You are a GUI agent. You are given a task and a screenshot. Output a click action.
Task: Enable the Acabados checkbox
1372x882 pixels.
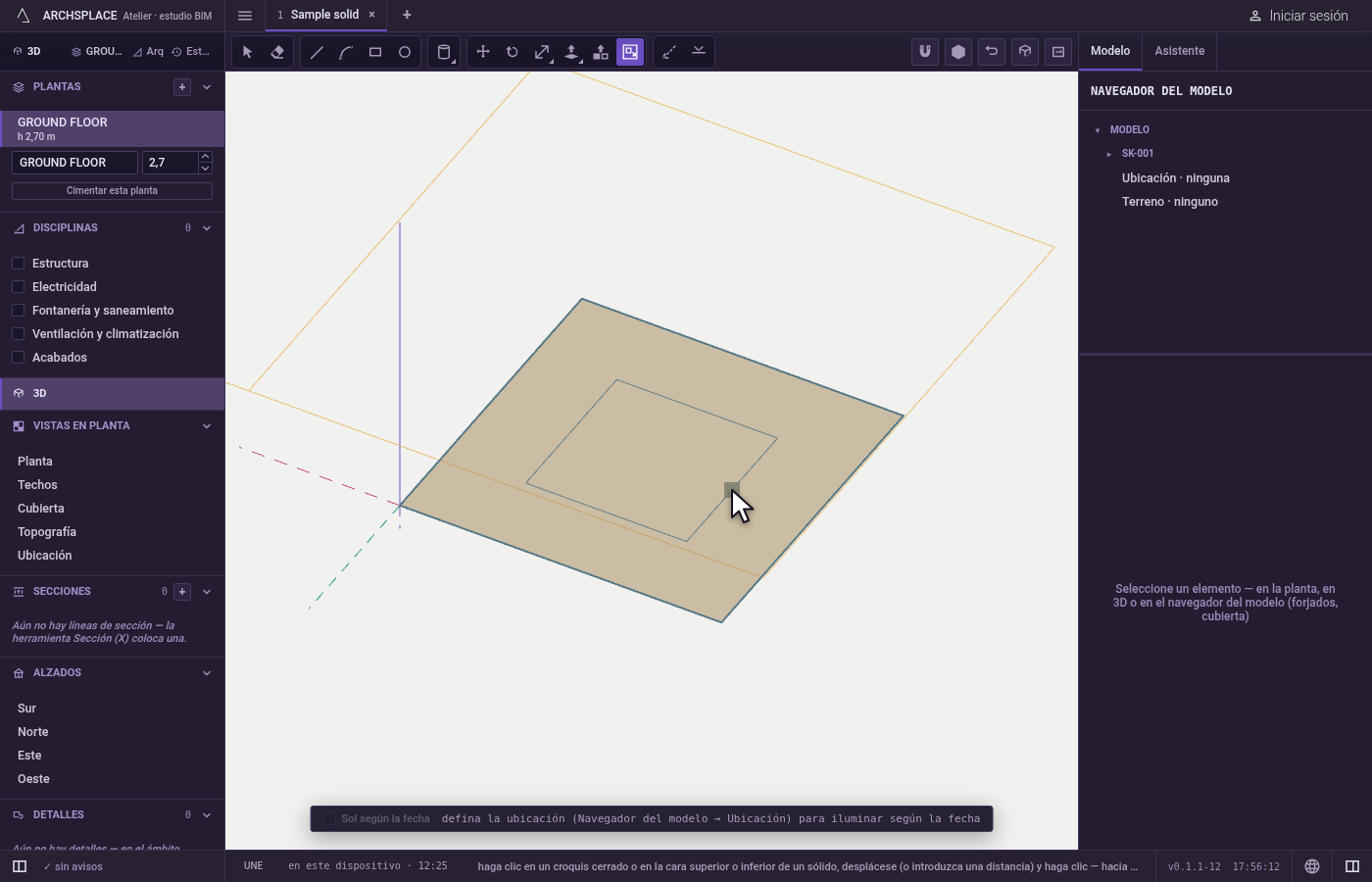coord(18,358)
